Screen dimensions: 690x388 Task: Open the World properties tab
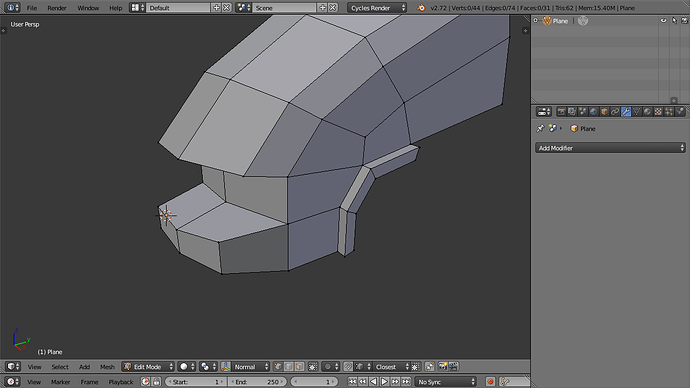[593, 112]
